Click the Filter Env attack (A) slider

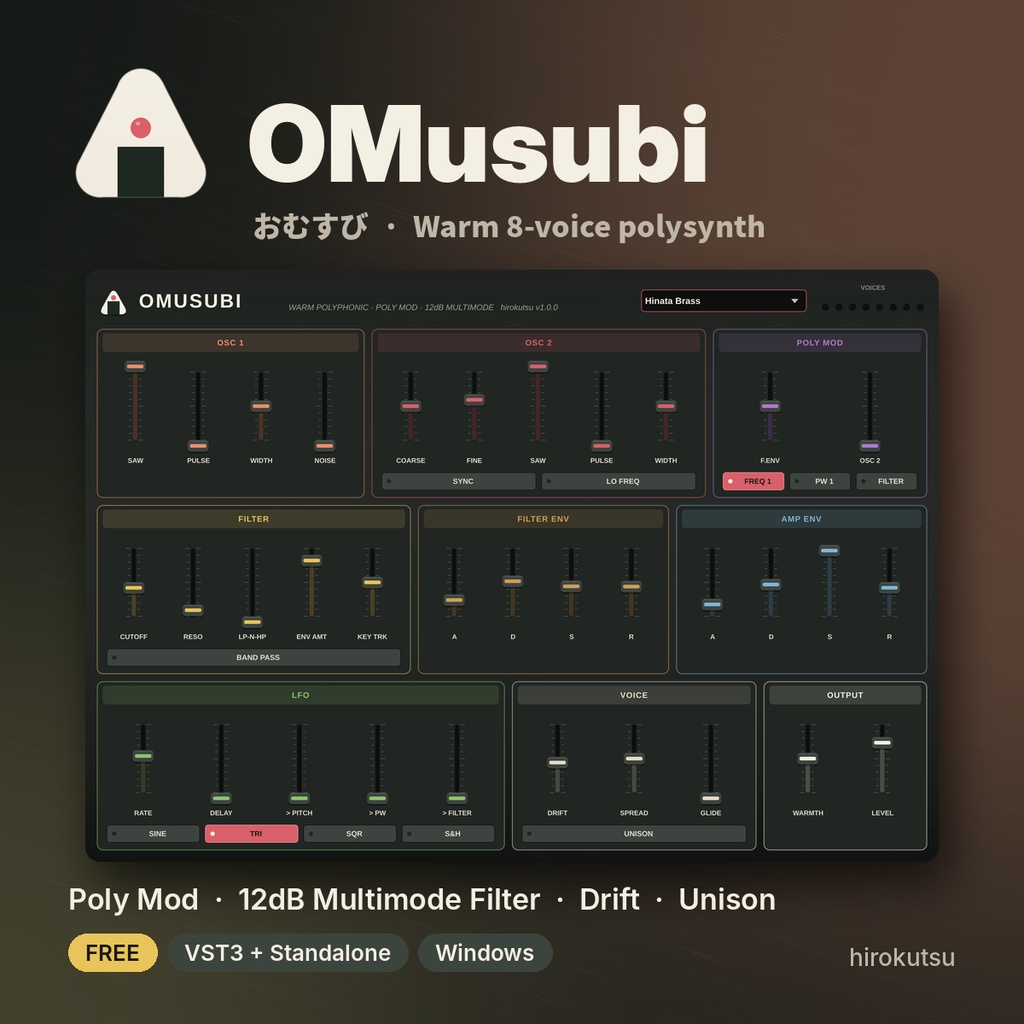454,600
